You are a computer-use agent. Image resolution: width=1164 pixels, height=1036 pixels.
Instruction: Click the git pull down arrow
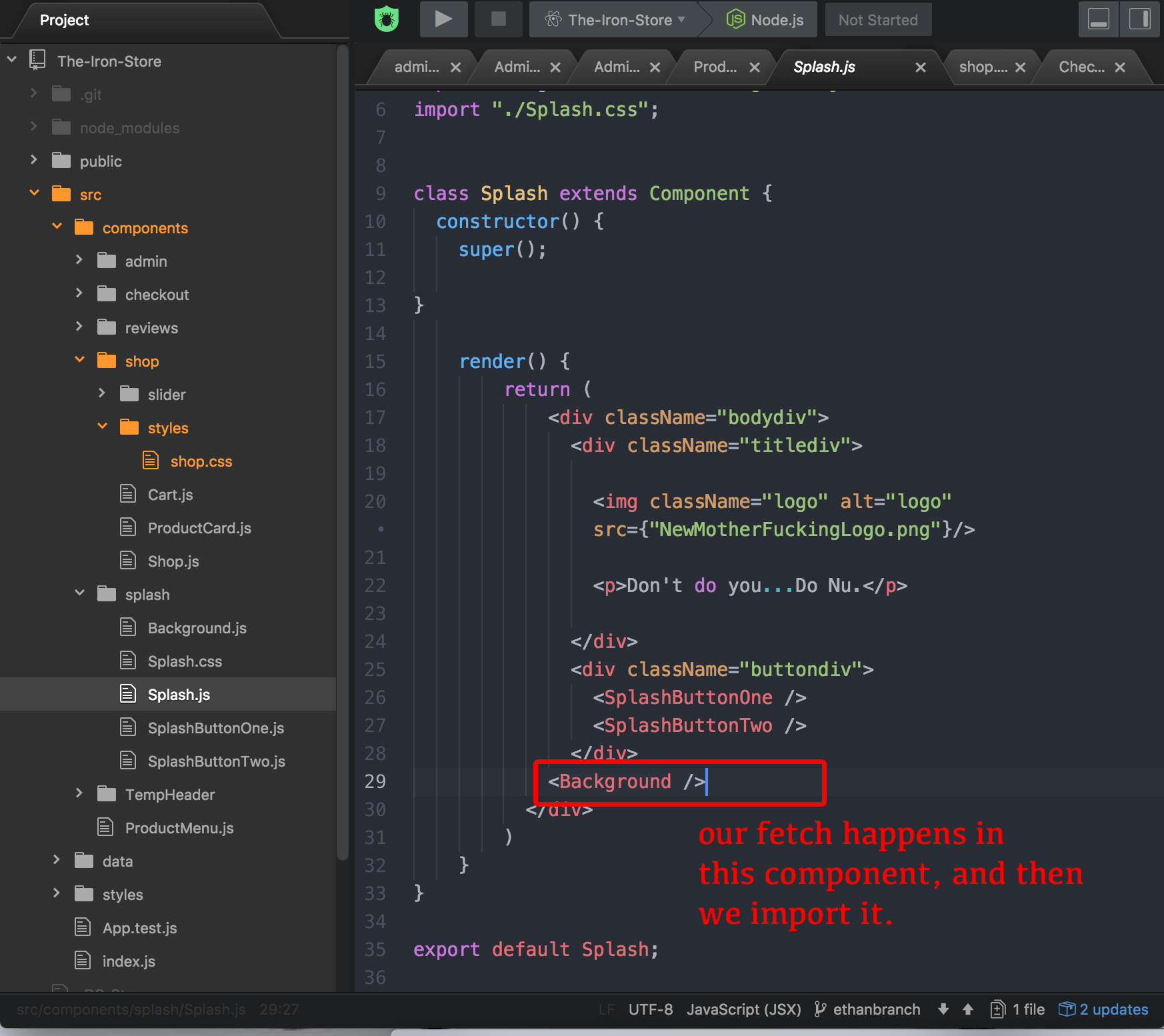pyautogui.click(x=943, y=1009)
